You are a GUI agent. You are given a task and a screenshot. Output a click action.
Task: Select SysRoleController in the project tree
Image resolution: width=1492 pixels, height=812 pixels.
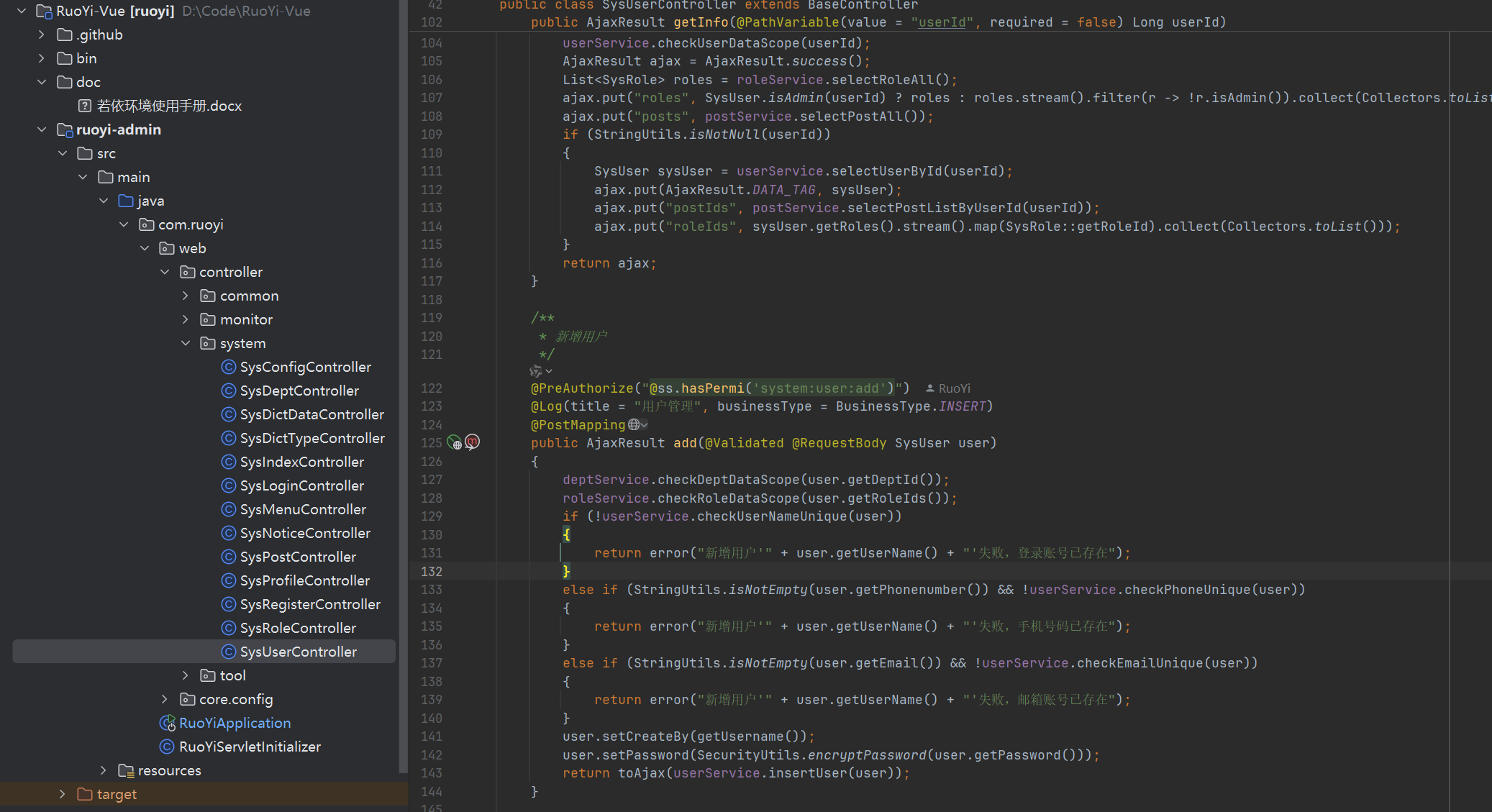coord(298,628)
